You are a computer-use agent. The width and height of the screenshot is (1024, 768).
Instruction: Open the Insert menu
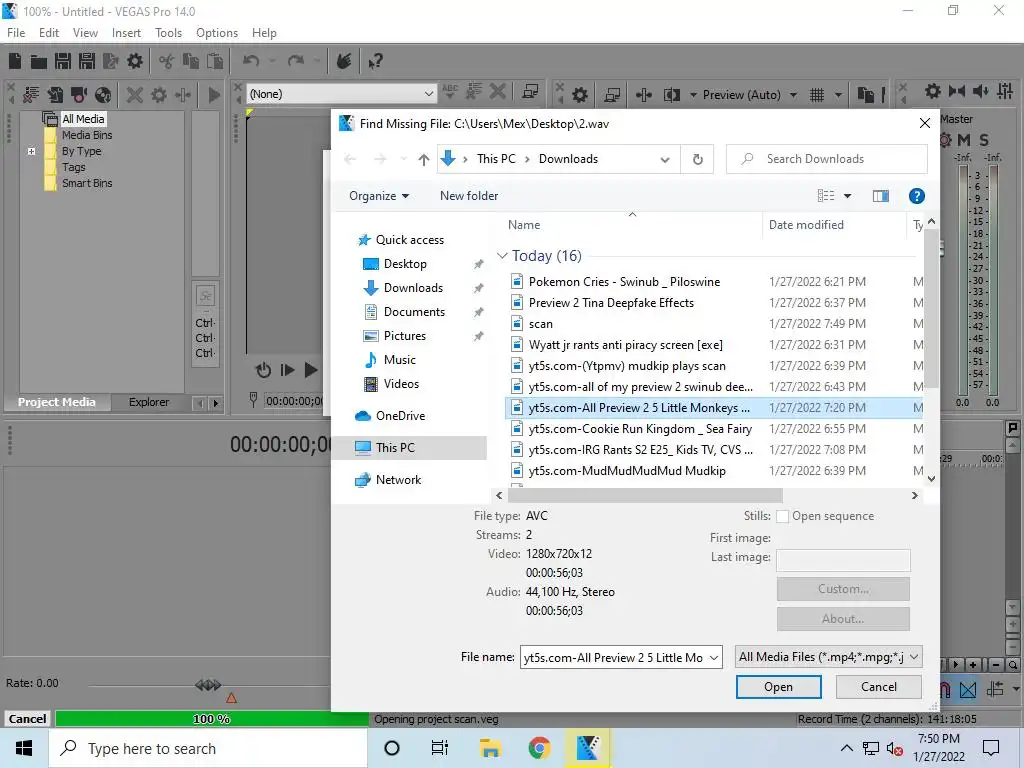pos(126,33)
